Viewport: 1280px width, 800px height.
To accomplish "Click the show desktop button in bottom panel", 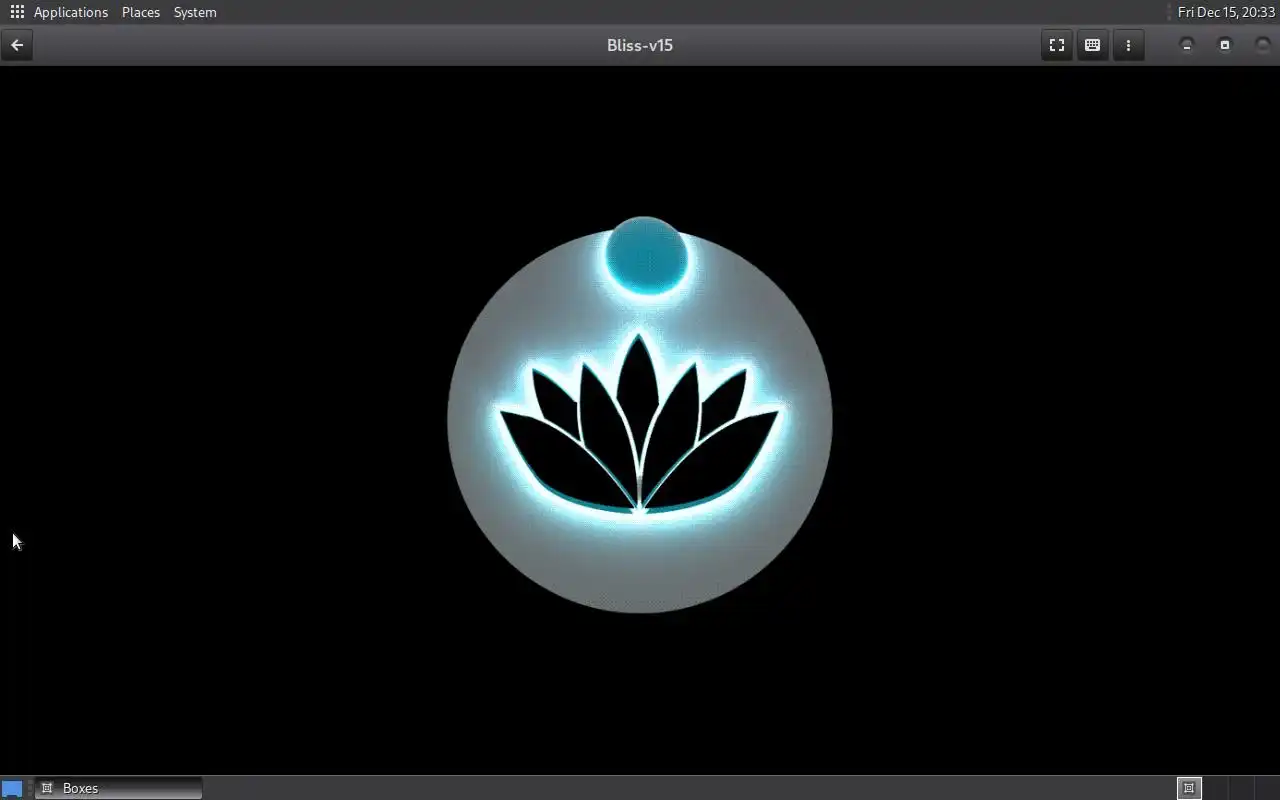I will (12, 788).
